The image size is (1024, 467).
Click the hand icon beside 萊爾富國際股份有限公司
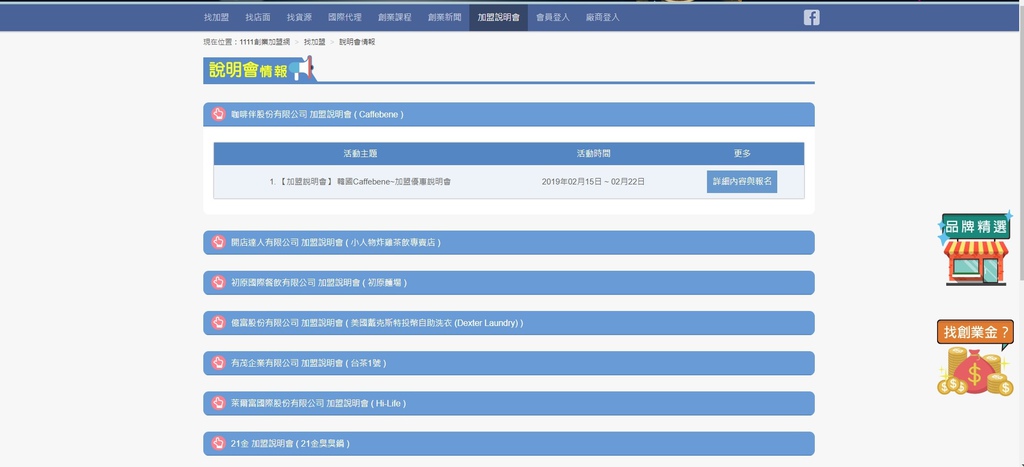coord(218,404)
